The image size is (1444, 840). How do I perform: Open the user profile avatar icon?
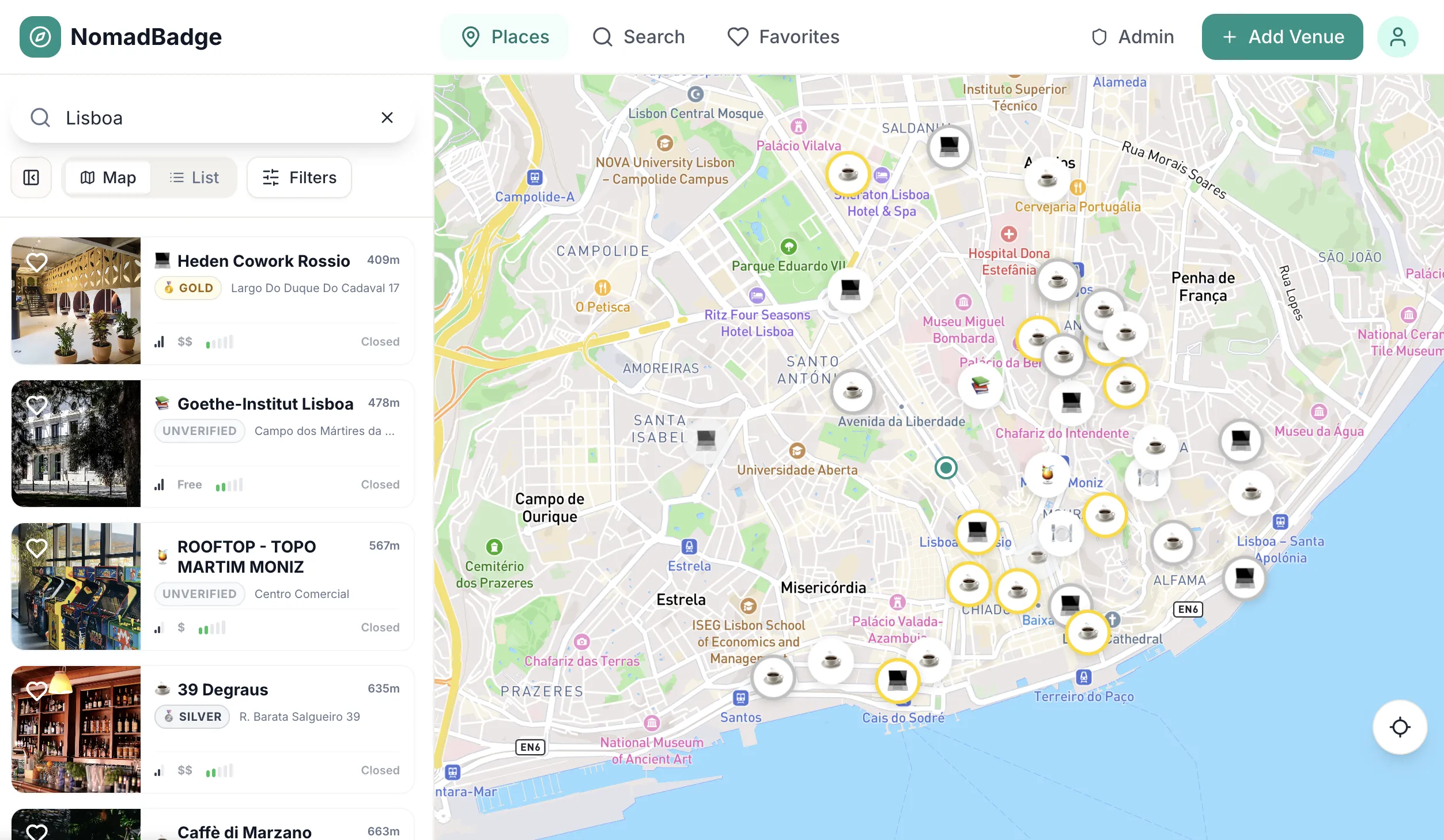1397,36
